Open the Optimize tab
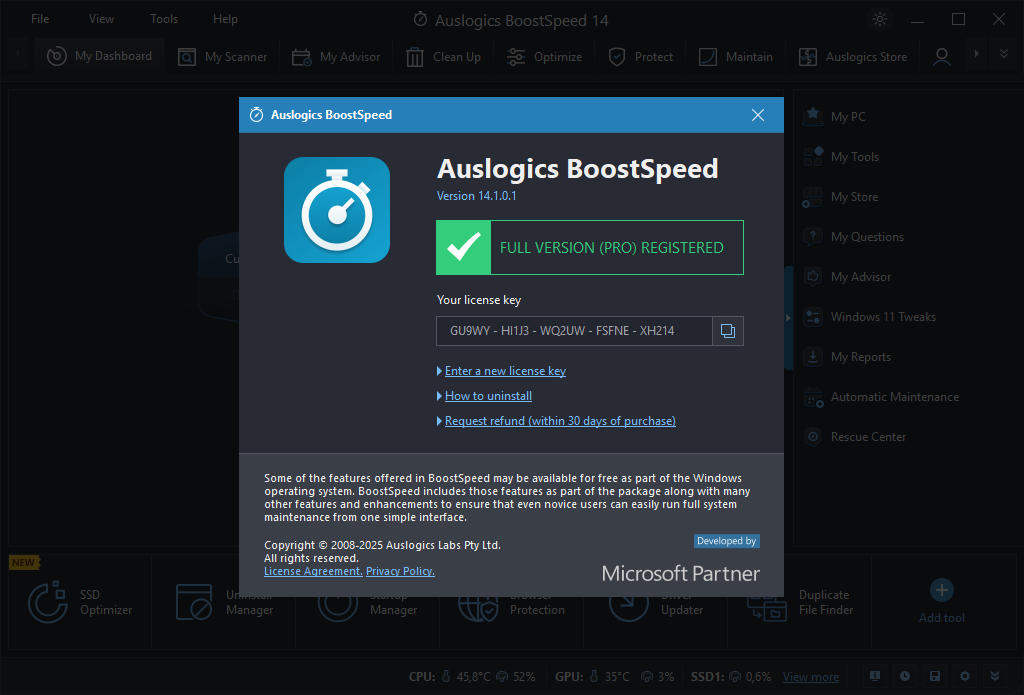 coord(544,57)
